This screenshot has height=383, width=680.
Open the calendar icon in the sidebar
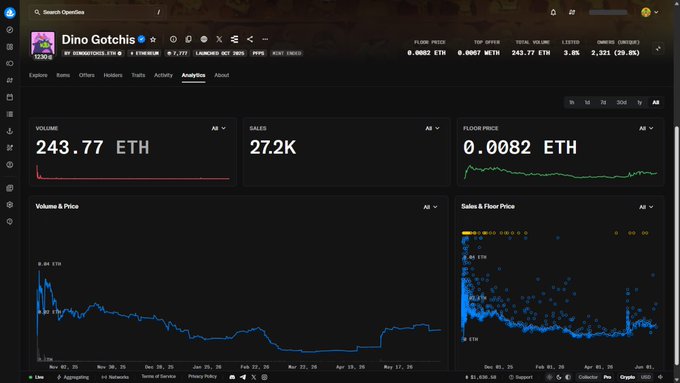tap(10, 97)
